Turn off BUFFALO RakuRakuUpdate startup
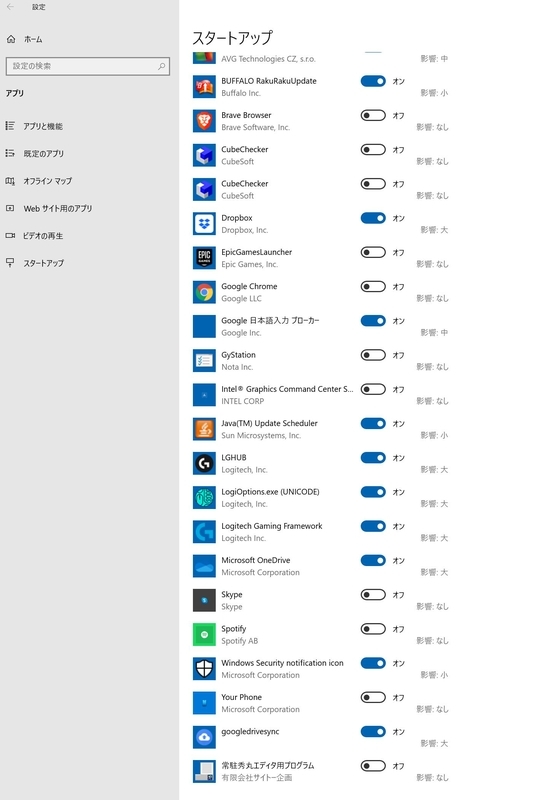 click(x=373, y=81)
